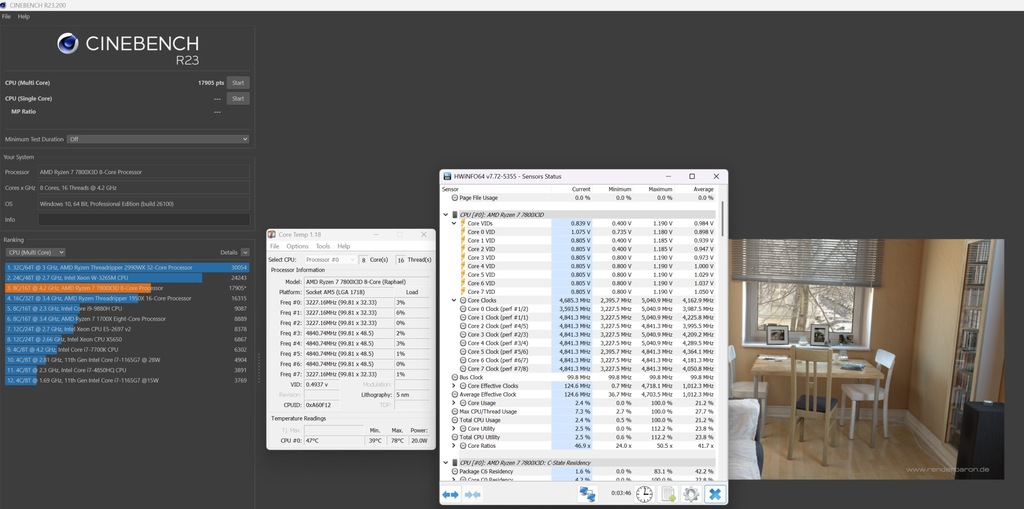Collapse the Core Clocks group in HWiNFO
1024x509 pixels.
[454, 301]
